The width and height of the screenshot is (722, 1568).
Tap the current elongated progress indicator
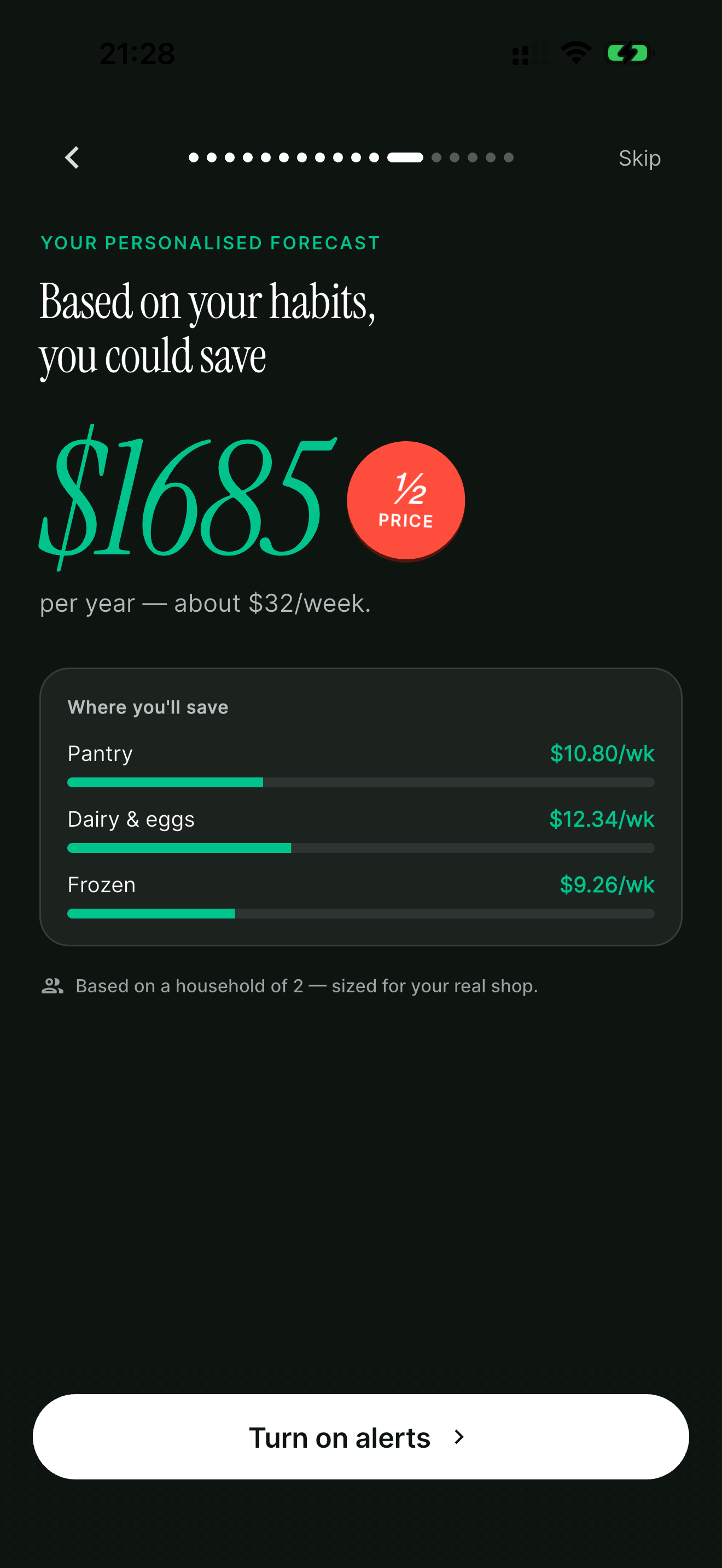(x=405, y=157)
